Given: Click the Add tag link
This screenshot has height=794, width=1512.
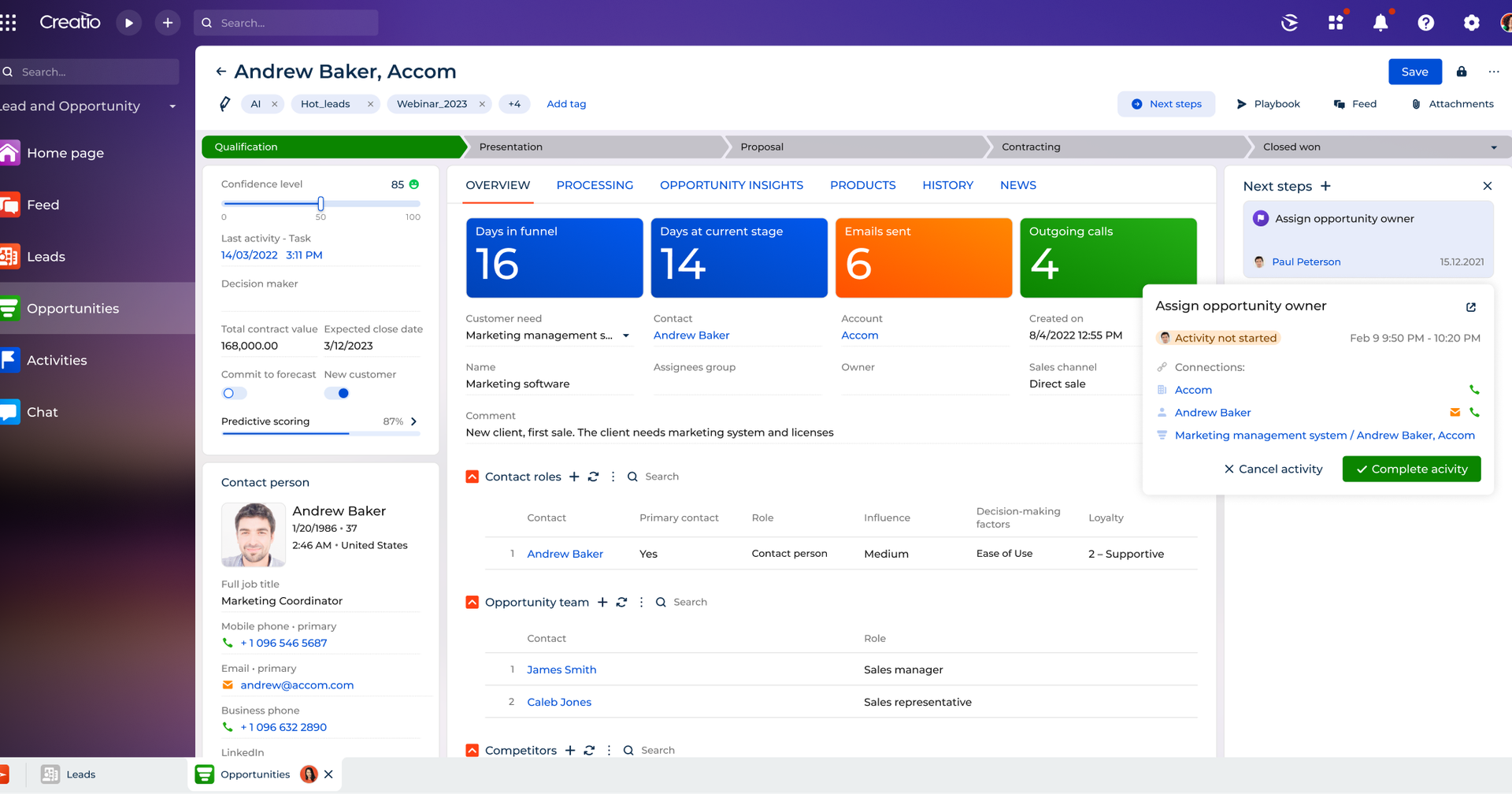Looking at the screenshot, I should click(x=566, y=104).
